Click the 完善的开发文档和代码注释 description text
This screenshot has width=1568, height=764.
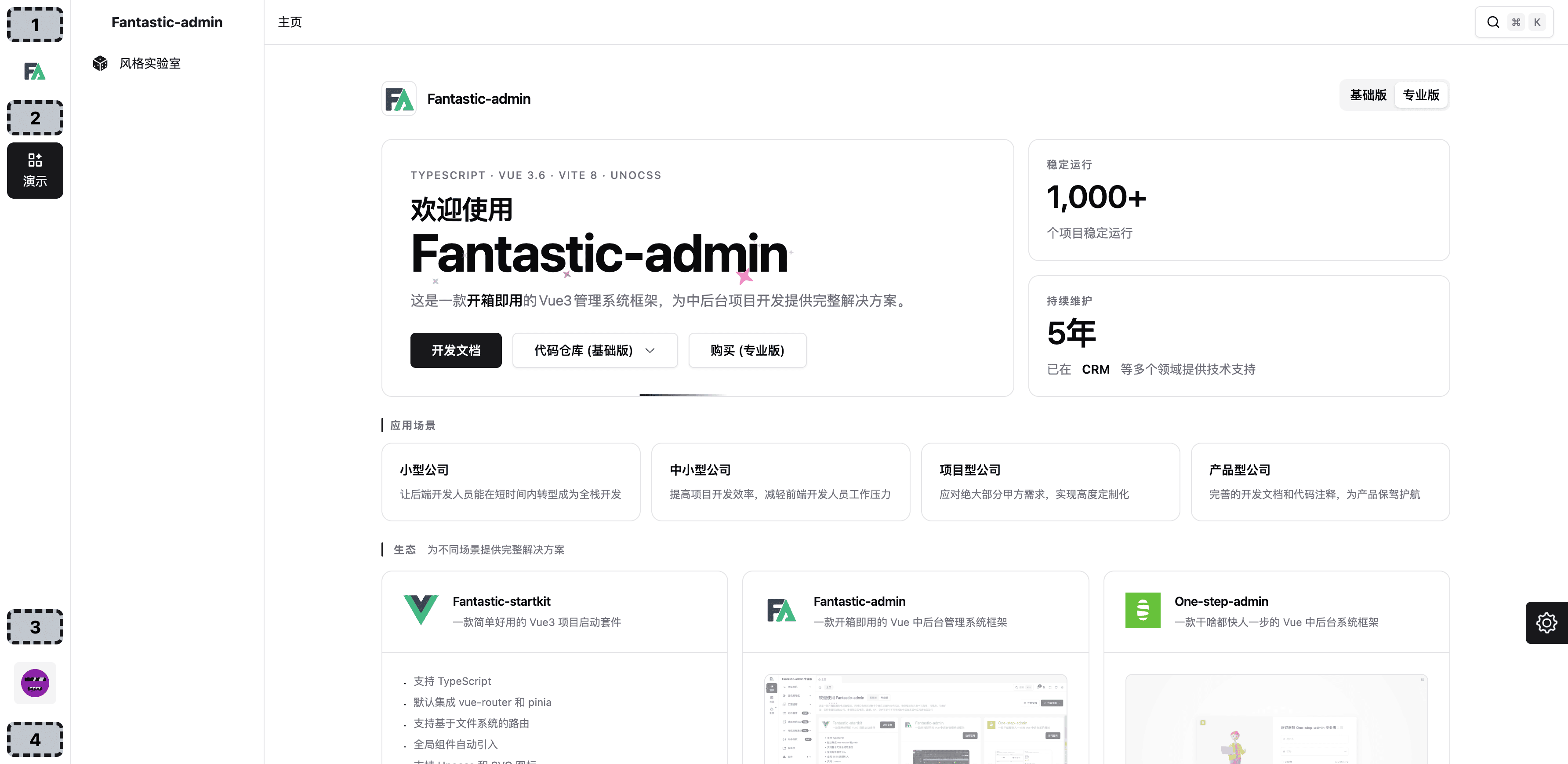coord(1314,495)
